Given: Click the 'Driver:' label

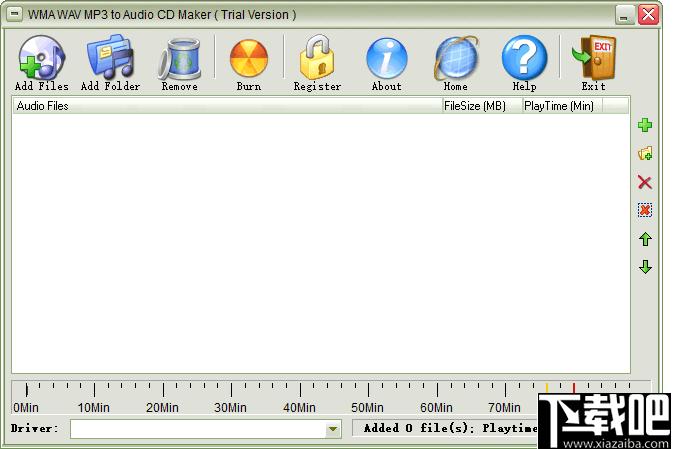Looking at the screenshot, I should click(x=35, y=428).
